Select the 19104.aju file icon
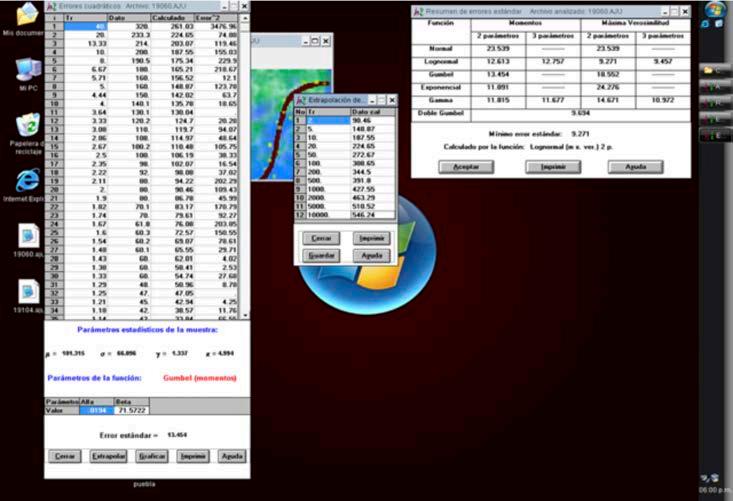Image resolution: width=733 pixels, height=501 pixels. [29, 292]
